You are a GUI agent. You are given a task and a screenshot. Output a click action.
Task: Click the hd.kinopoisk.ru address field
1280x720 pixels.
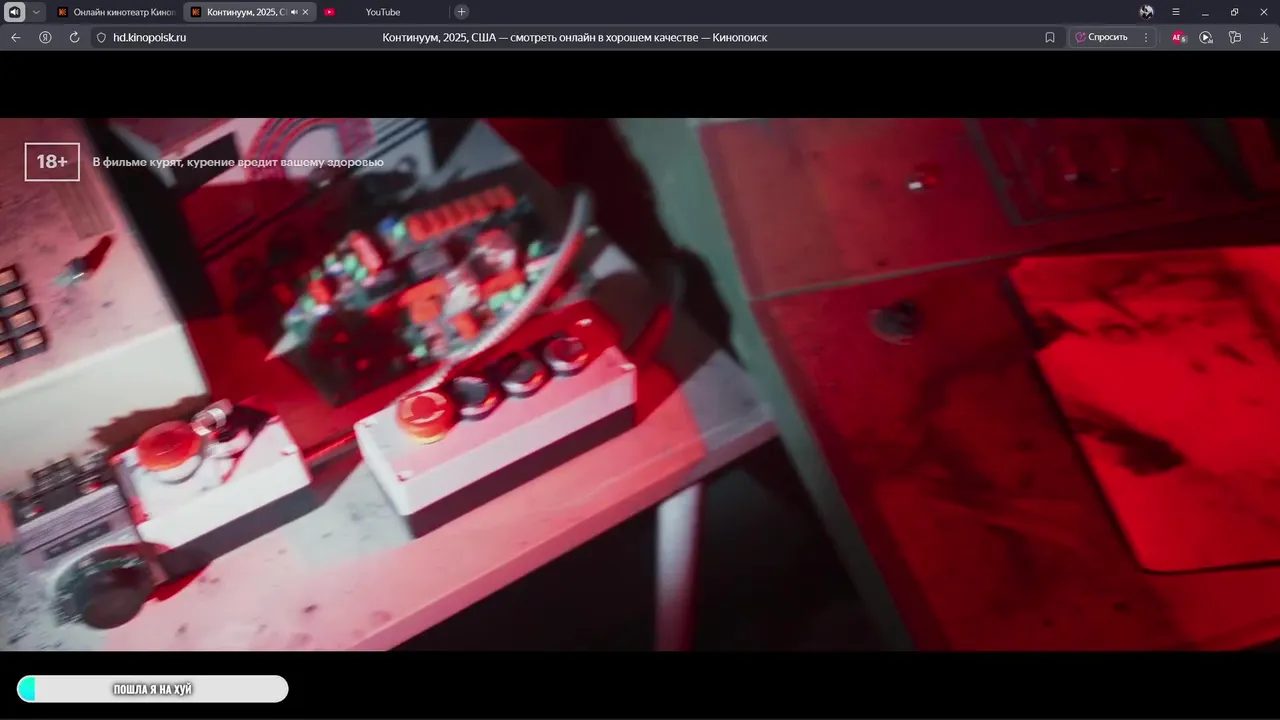click(x=149, y=37)
